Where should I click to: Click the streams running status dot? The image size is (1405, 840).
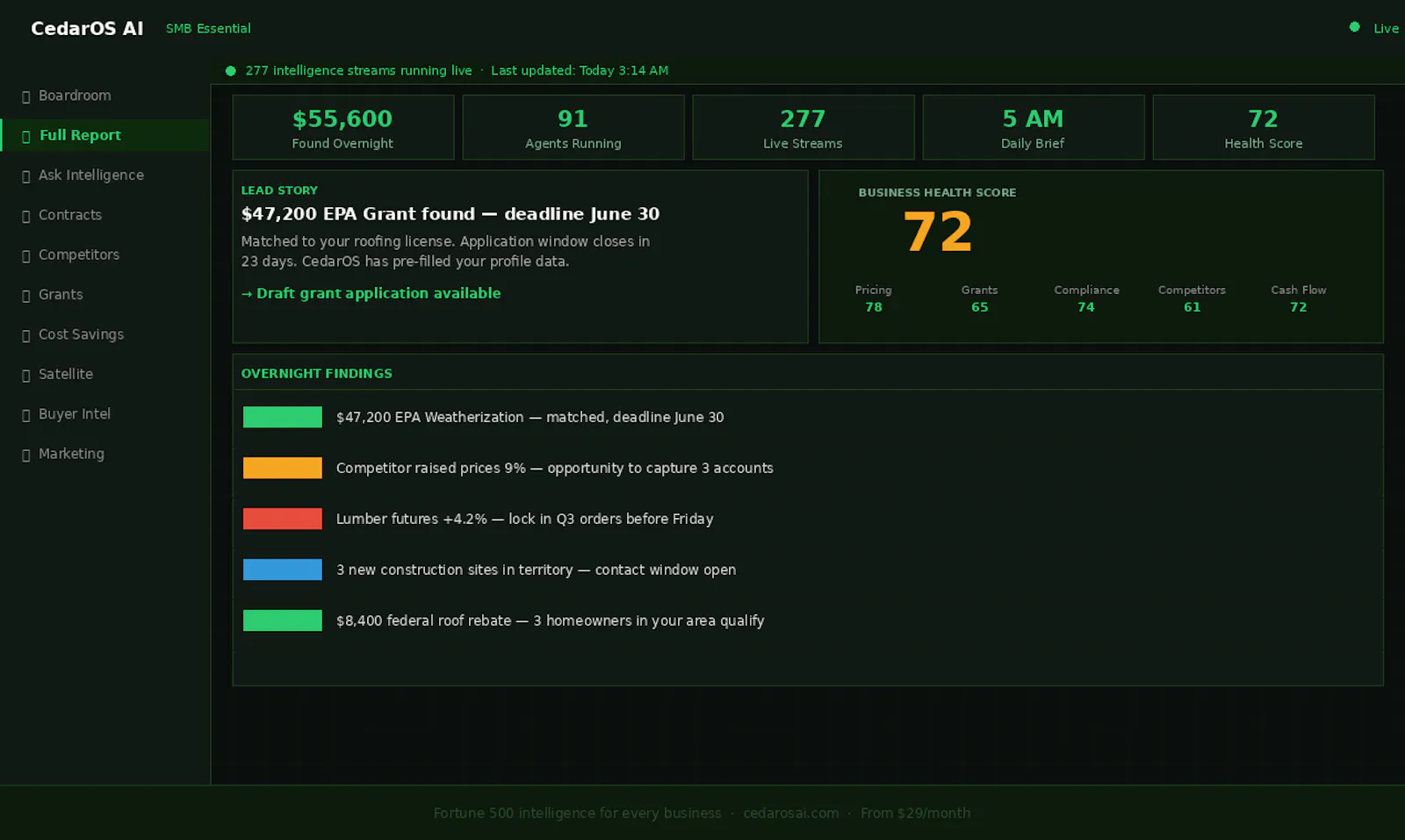[231, 71]
